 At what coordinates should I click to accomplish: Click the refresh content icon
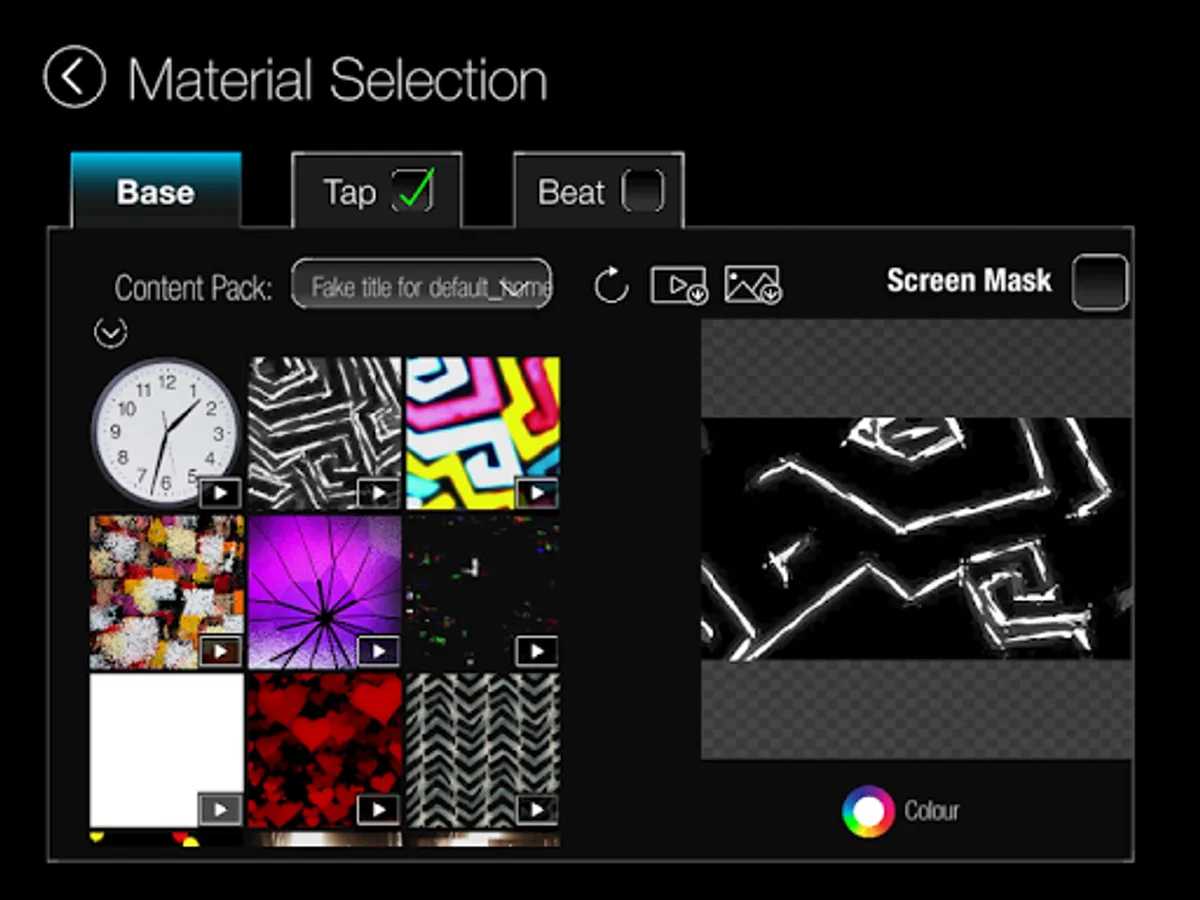611,286
